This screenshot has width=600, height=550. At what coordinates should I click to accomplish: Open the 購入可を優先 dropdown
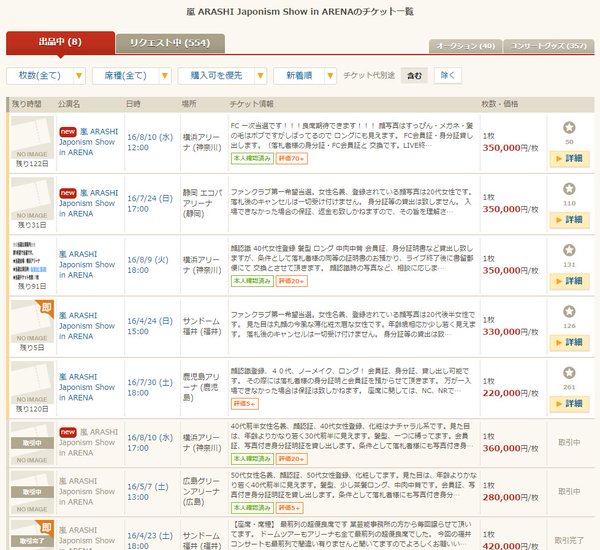[222, 76]
